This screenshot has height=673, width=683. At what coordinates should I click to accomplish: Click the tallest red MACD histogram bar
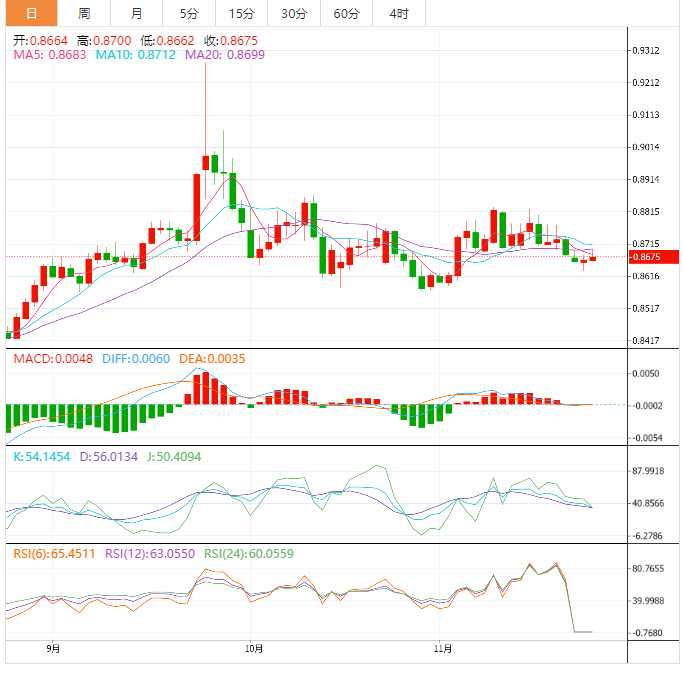(206, 388)
